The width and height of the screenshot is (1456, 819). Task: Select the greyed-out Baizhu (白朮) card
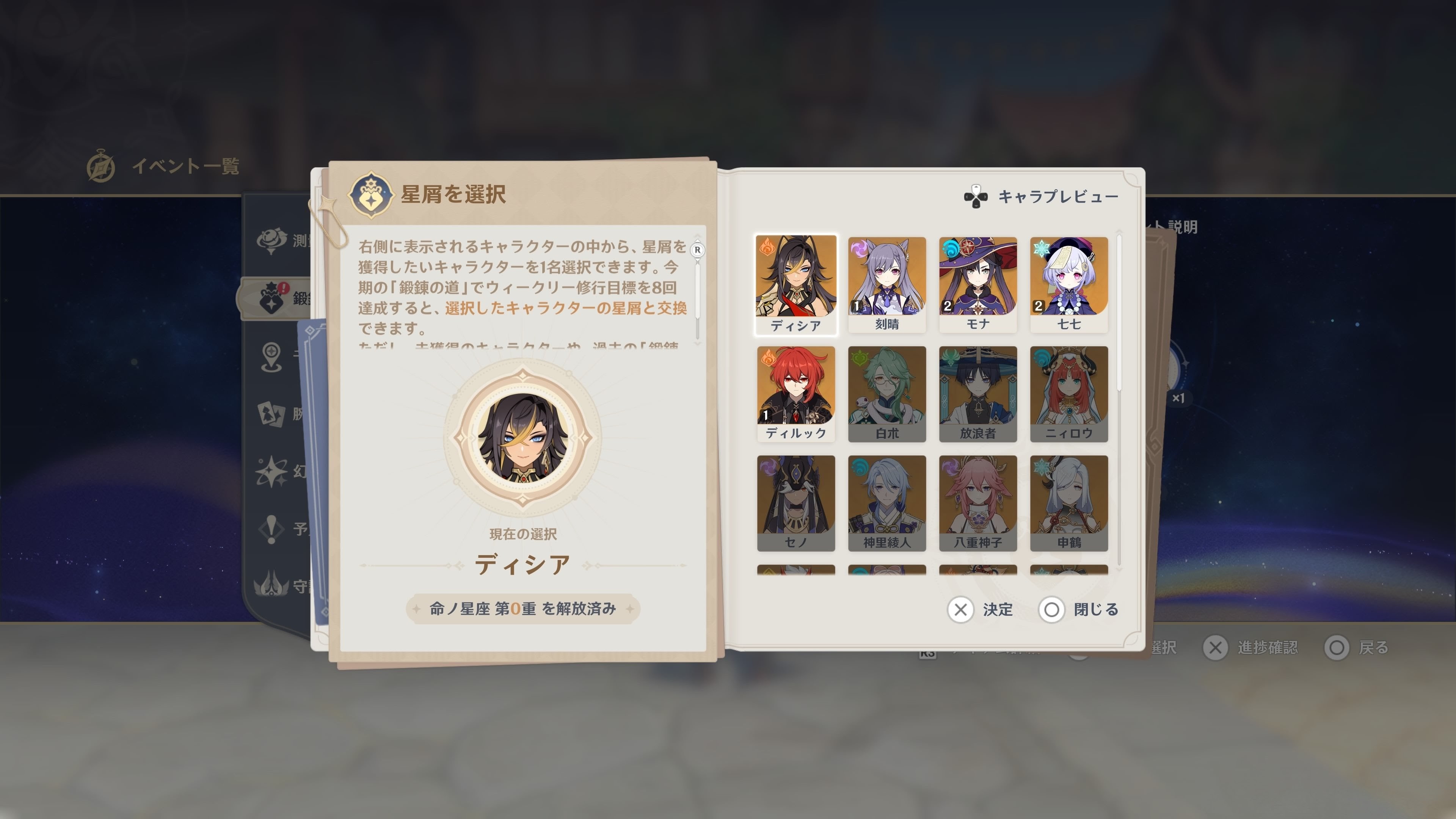[x=887, y=394]
